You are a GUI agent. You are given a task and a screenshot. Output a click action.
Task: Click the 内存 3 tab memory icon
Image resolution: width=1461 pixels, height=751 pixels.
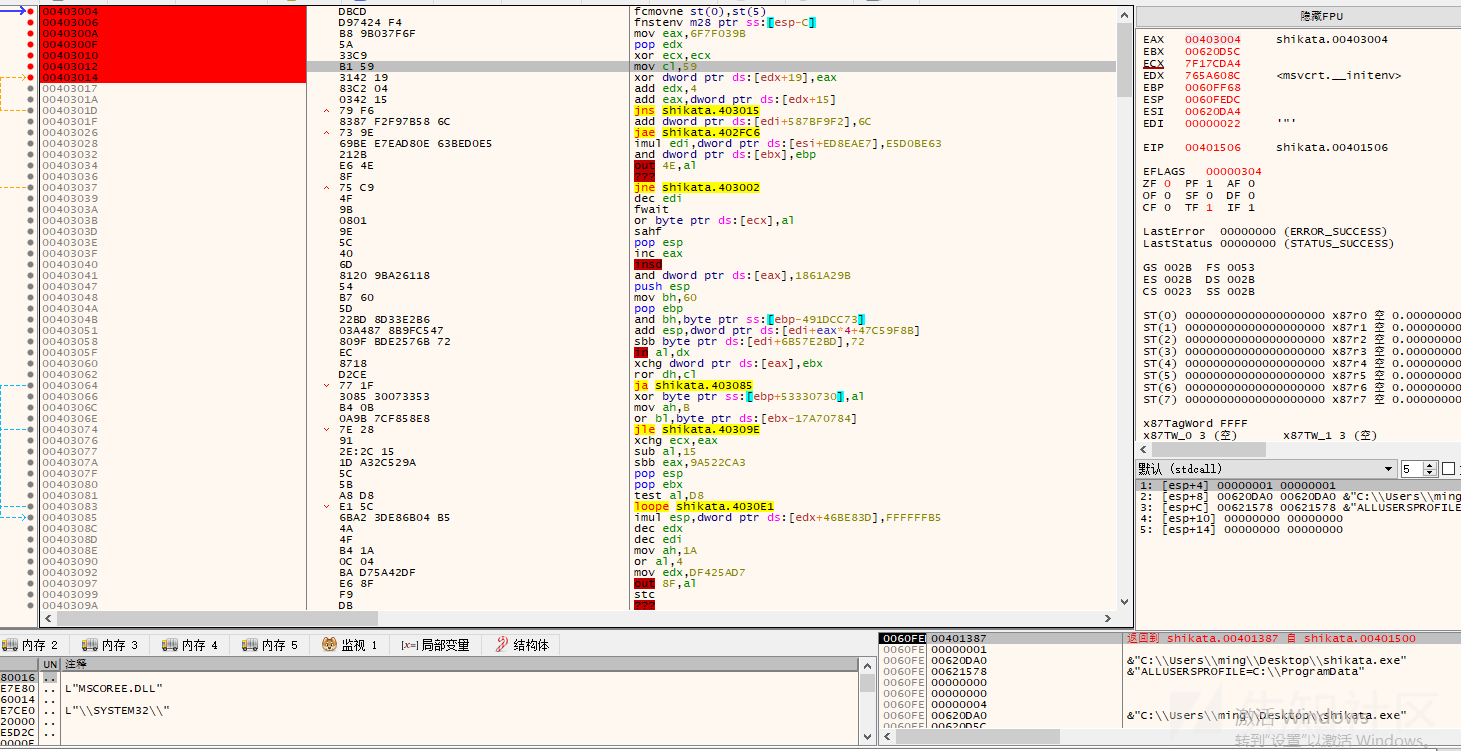[x=90, y=645]
